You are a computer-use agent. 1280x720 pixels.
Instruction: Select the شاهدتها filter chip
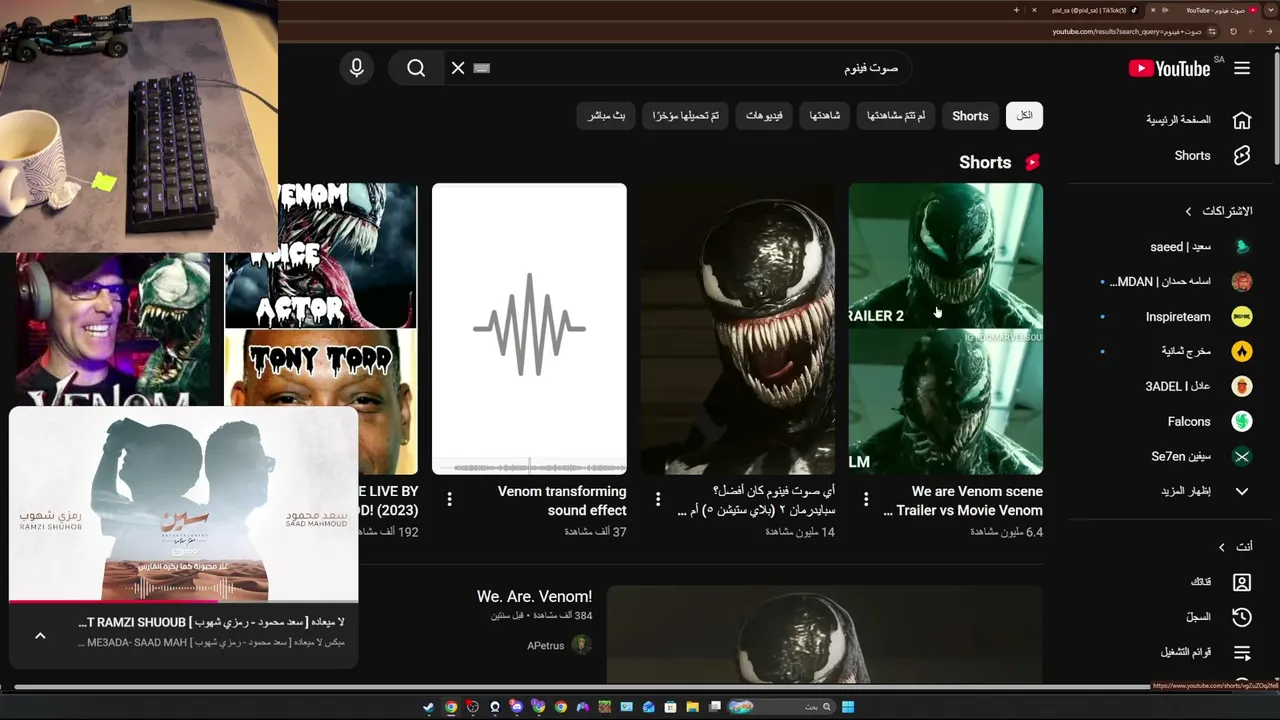[x=824, y=116]
